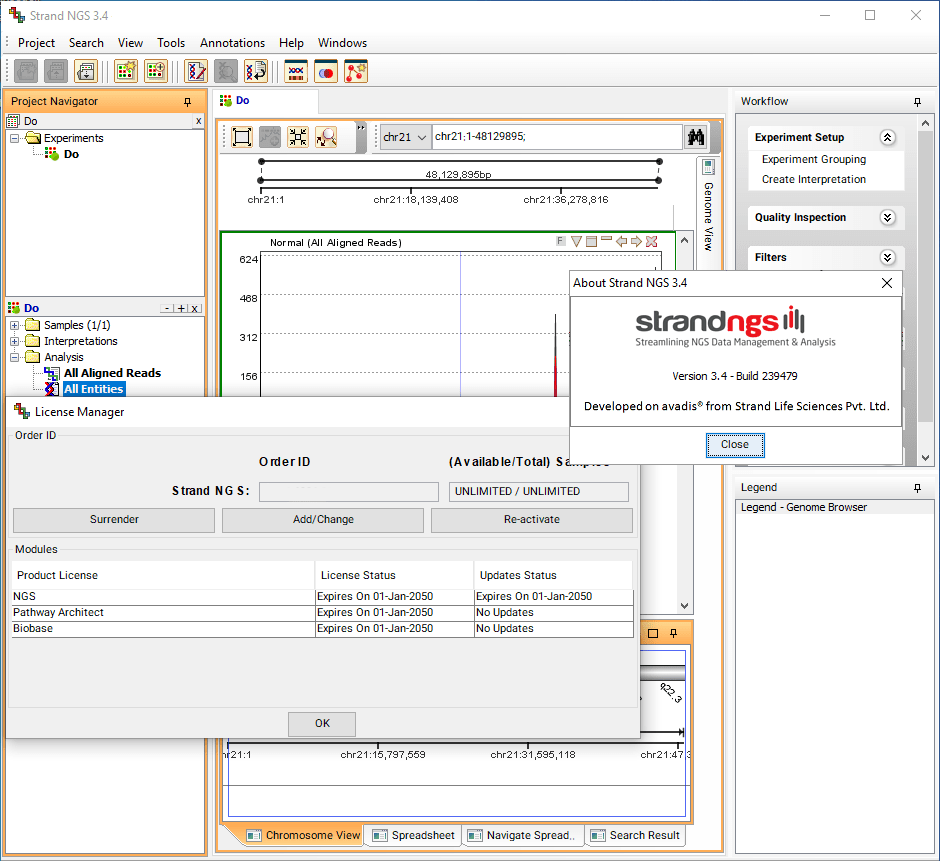
Task: Click Close in the About Strand NGS dialog
Action: tap(735, 445)
